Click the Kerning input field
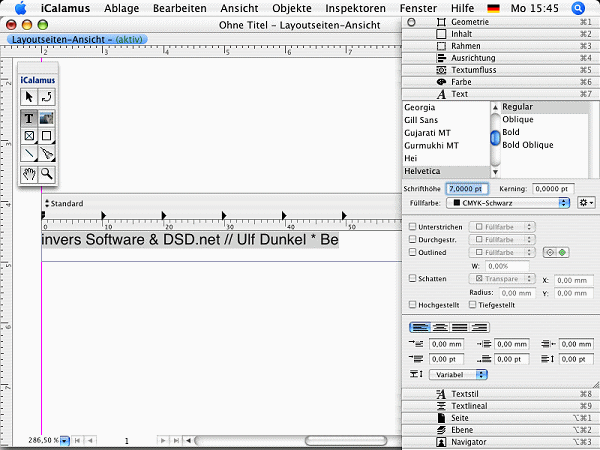Screen dimensions: 600x450 pos(553,189)
